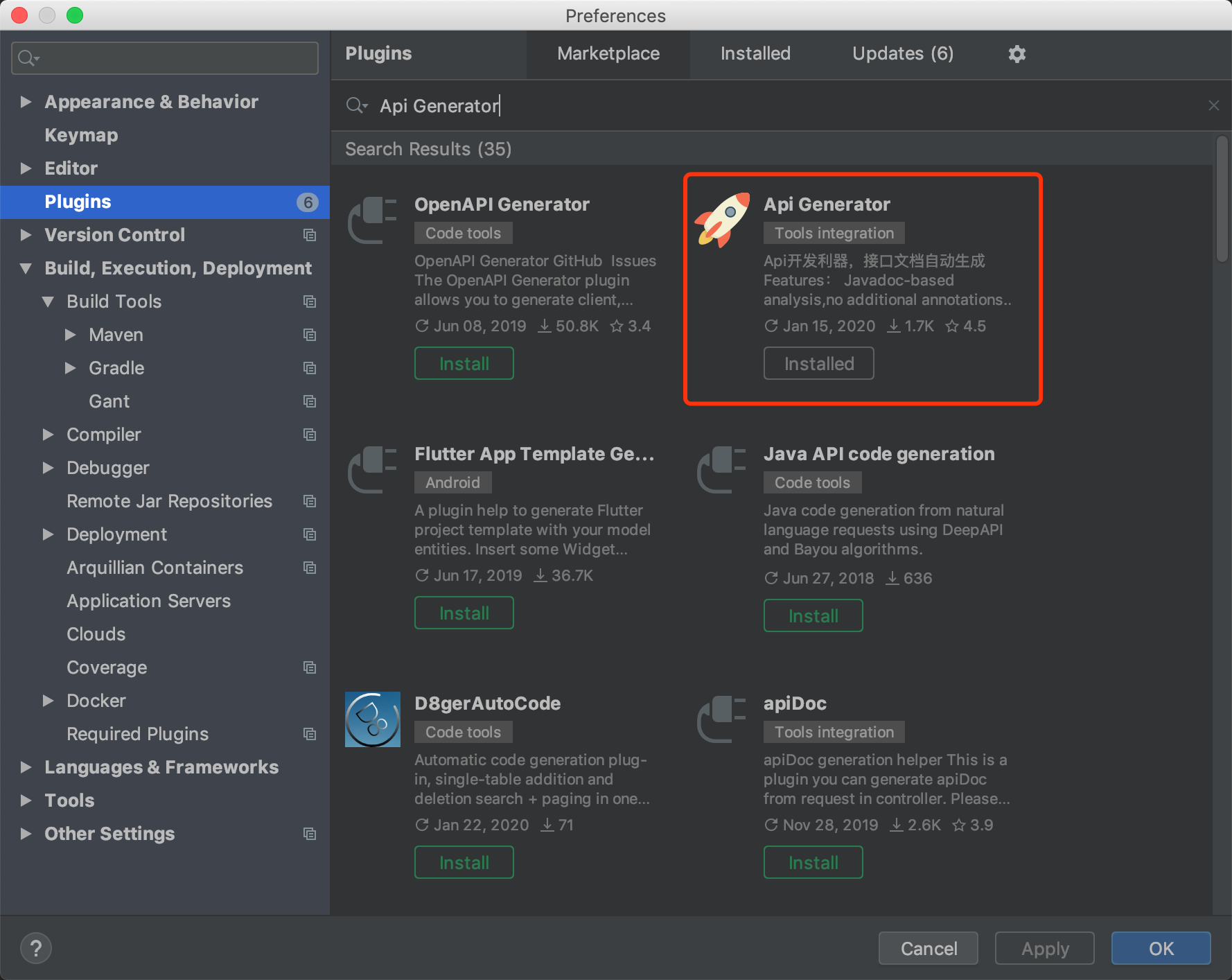Open the Updates (6) tab
Screen dimensions: 1232x980
[903, 54]
